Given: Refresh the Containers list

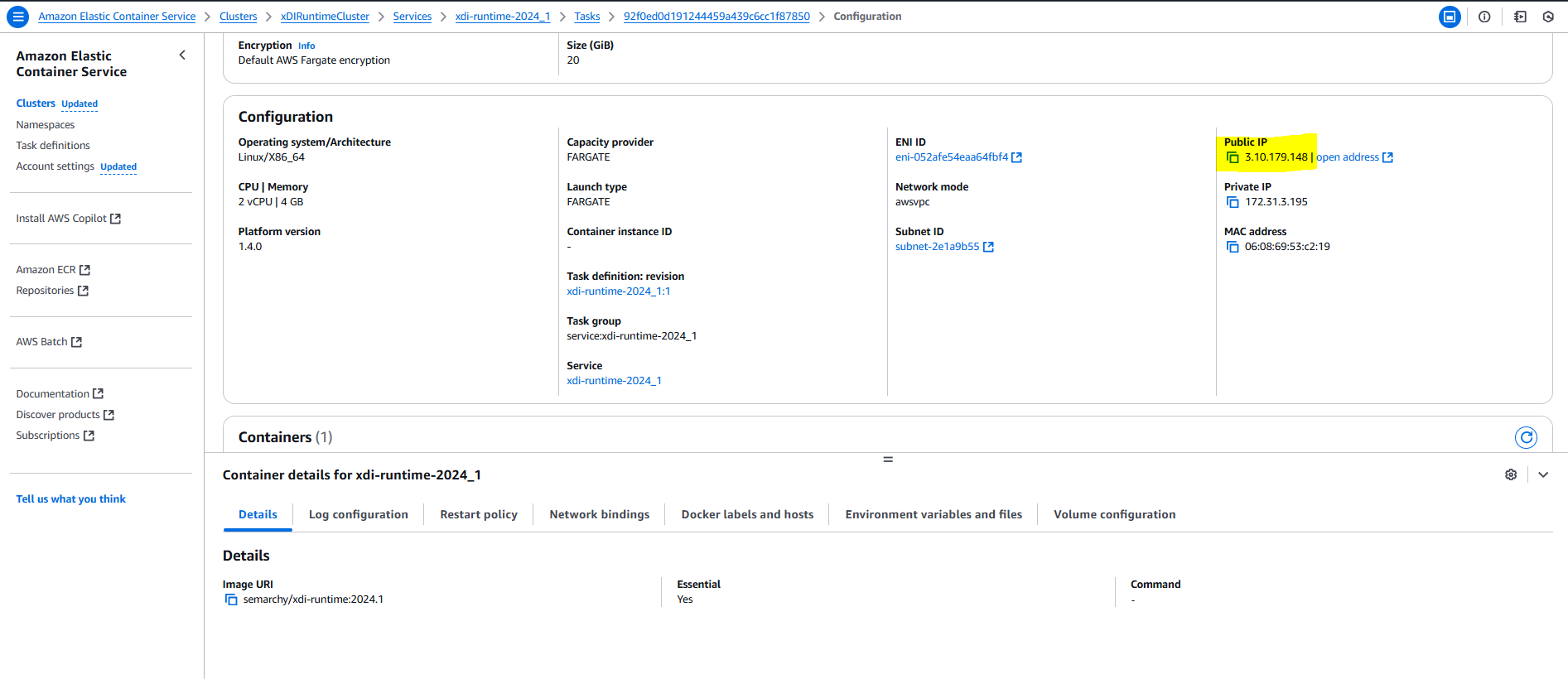Looking at the screenshot, I should 1526,437.
